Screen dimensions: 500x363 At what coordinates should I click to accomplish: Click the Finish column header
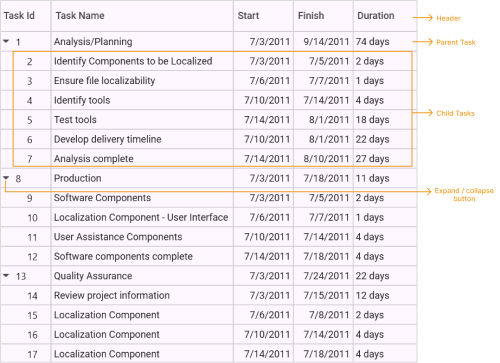311,16
